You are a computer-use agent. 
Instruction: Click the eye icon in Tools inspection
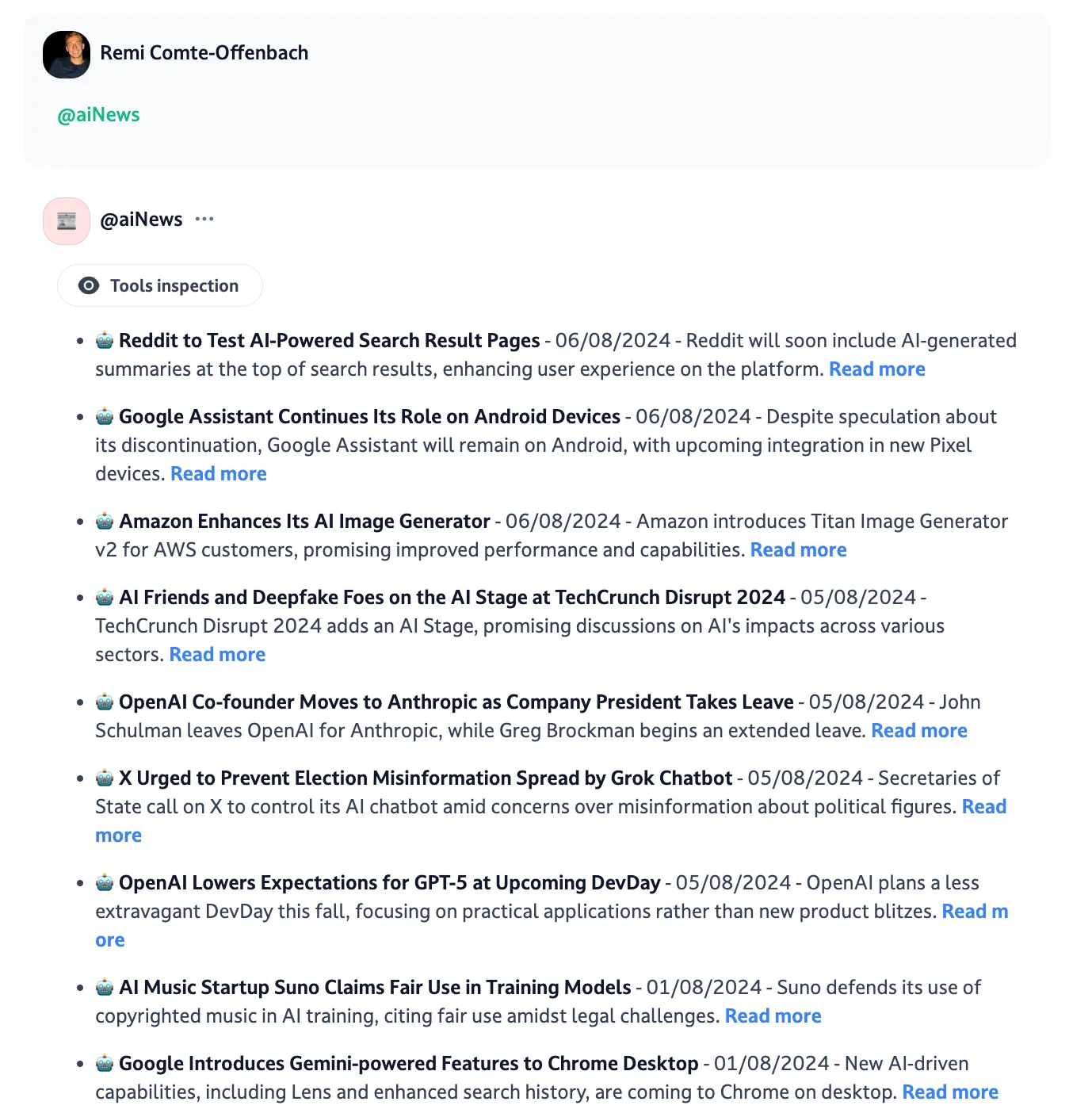click(89, 285)
